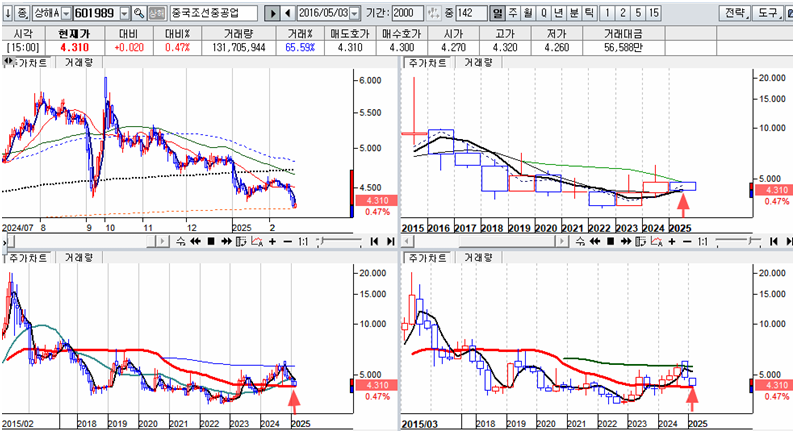Click the 1:1 ratio reset under top-left chart
This screenshot has width=794, height=431.
pos(302,242)
